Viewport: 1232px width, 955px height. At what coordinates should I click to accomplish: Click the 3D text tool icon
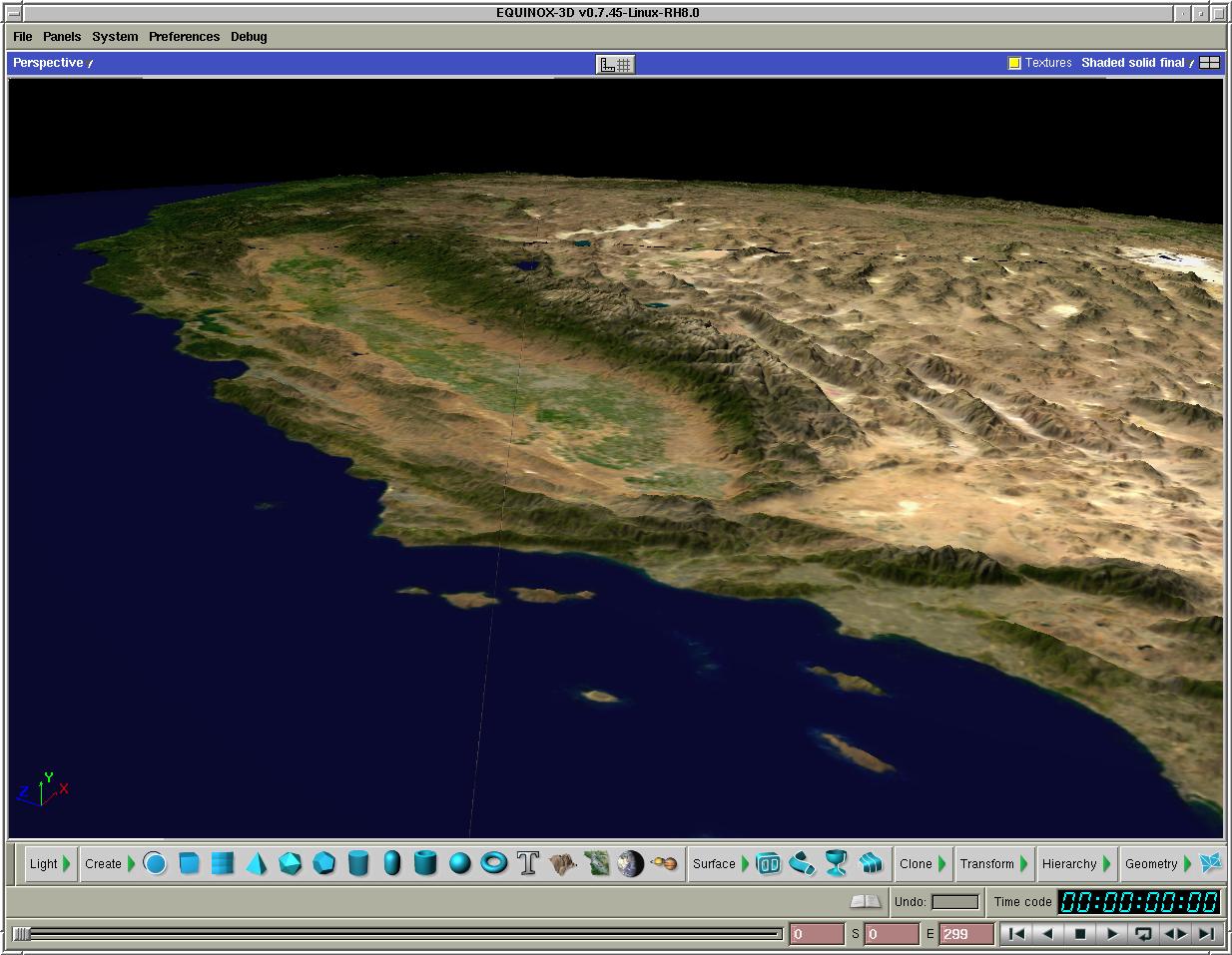[528, 863]
